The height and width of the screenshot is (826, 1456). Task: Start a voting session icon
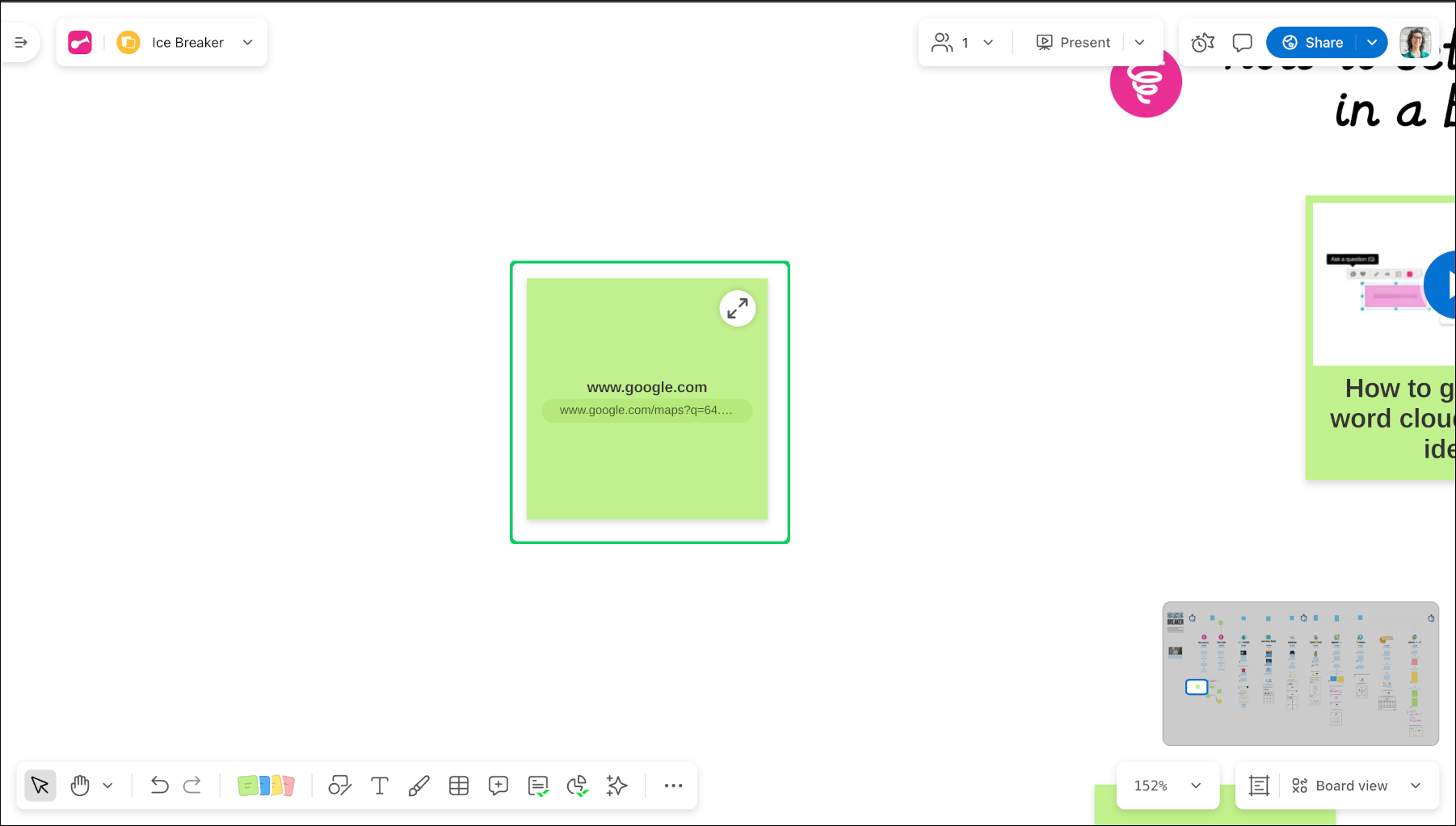[577, 785]
